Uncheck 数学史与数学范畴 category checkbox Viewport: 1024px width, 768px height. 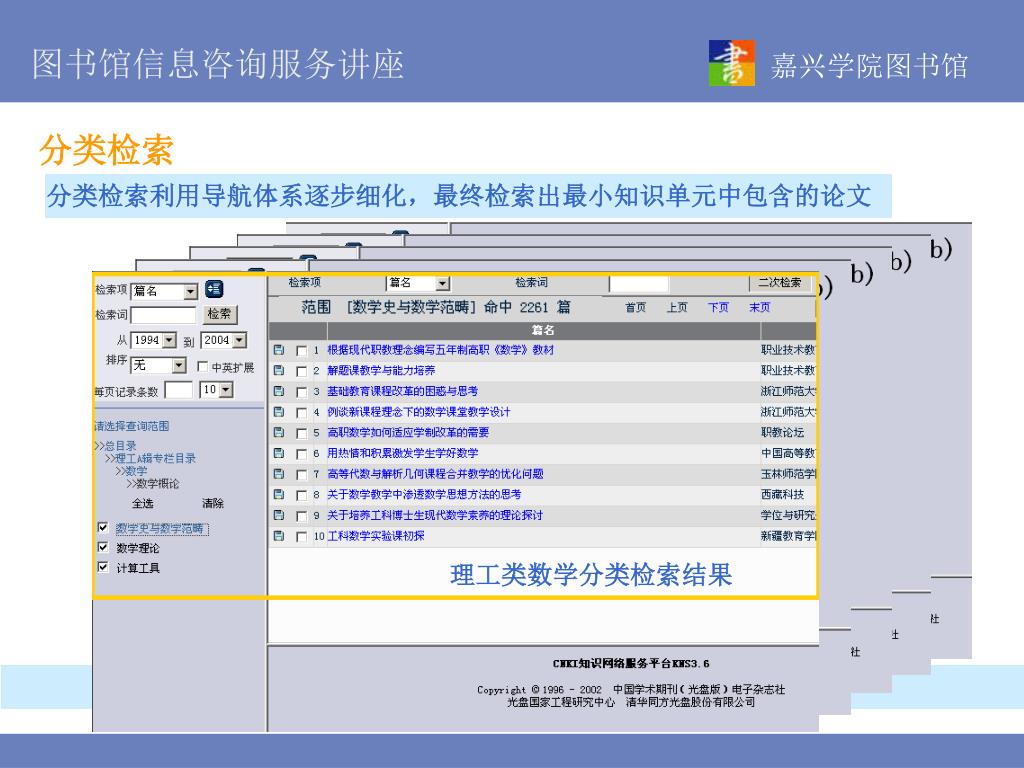click(x=103, y=527)
